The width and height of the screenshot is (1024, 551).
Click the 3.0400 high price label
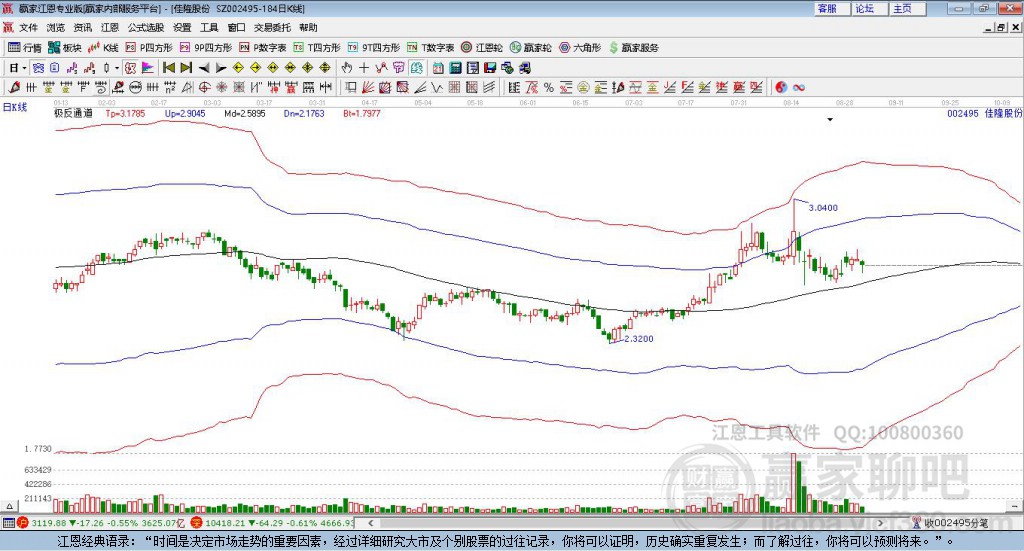pyautogui.click(x=823, y=208)
